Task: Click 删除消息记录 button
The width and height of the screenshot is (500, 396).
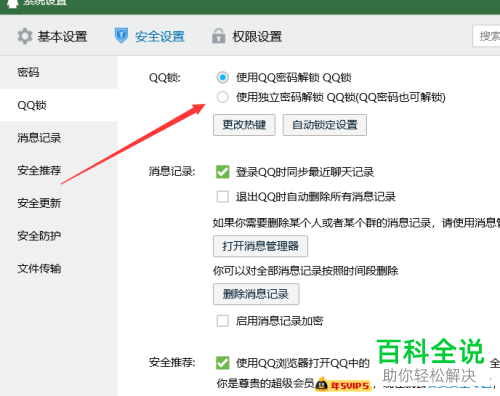Action: point(256,294)
